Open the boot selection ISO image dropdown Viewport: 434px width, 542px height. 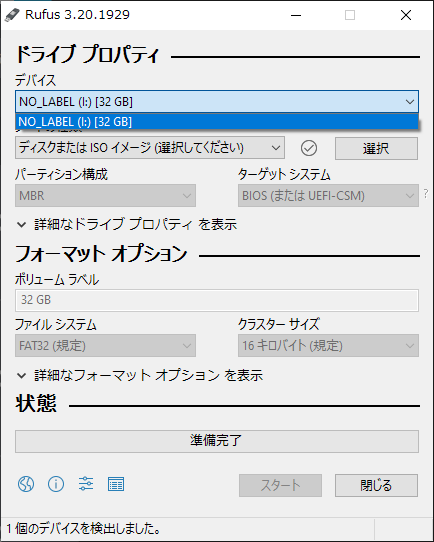coord(150,148)
